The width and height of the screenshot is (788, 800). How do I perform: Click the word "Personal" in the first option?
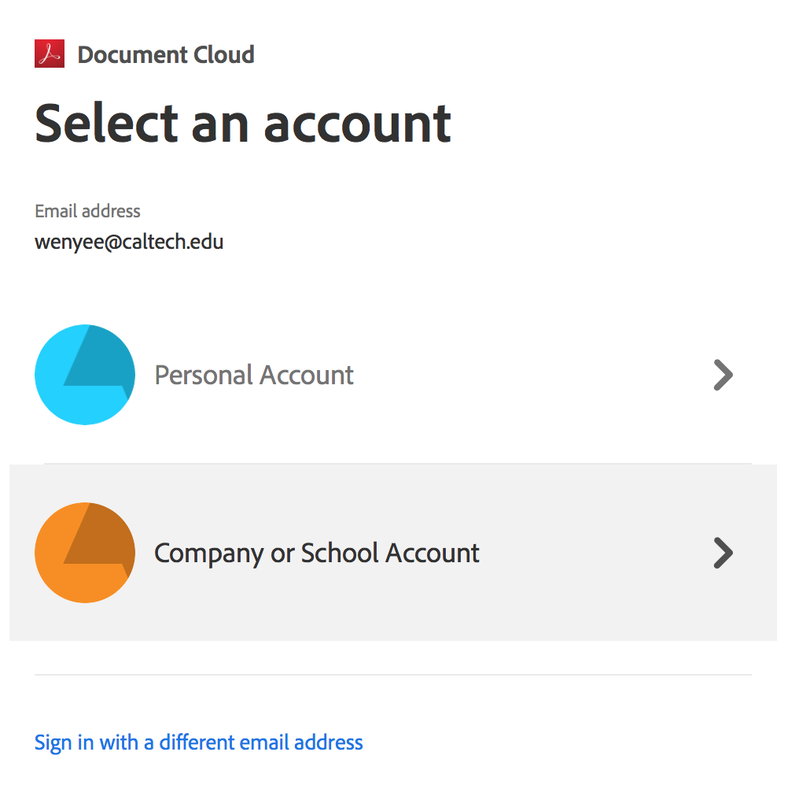pyautogui.click(x=202, y=375)
